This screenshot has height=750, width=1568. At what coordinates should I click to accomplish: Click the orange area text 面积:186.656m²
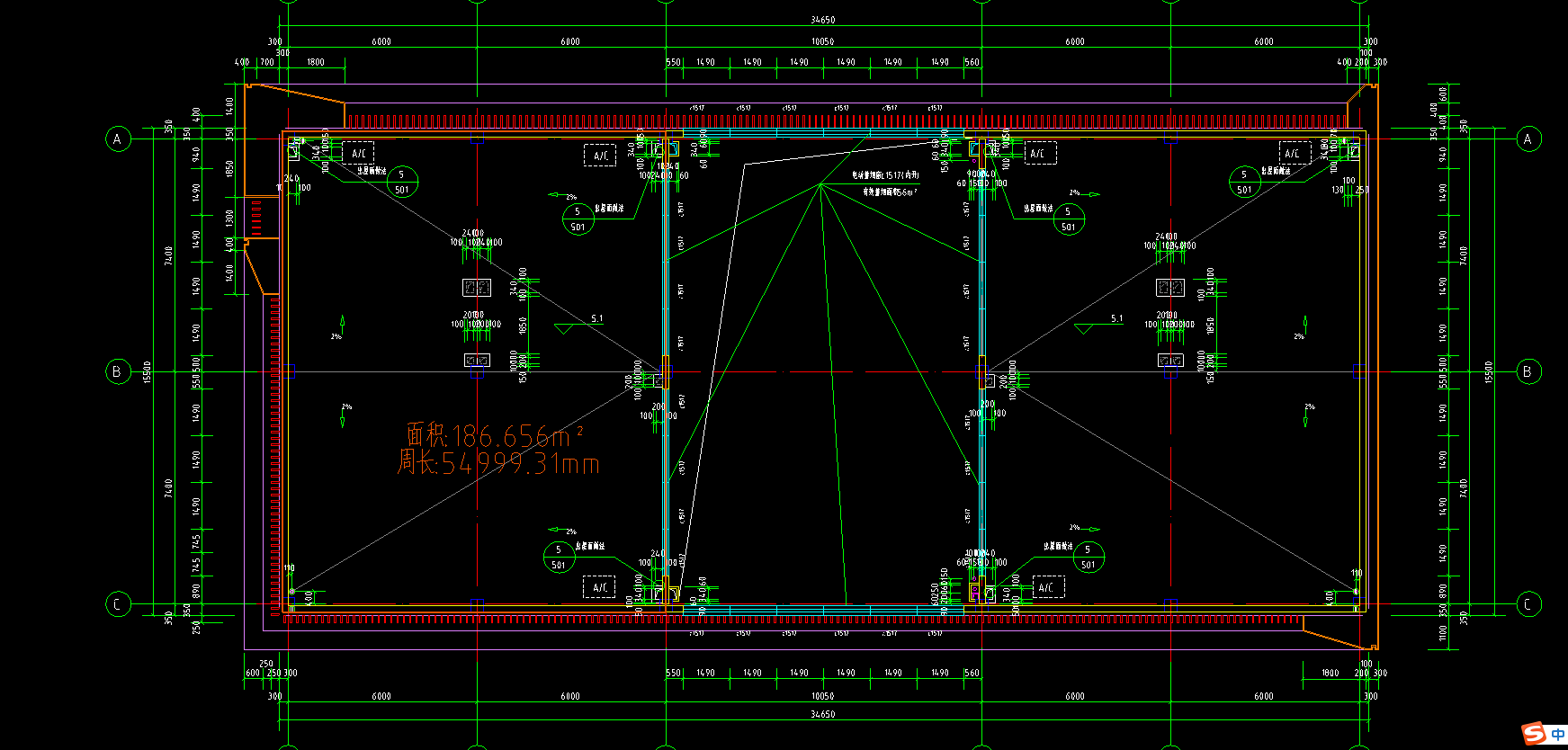[x=495, y=435]
